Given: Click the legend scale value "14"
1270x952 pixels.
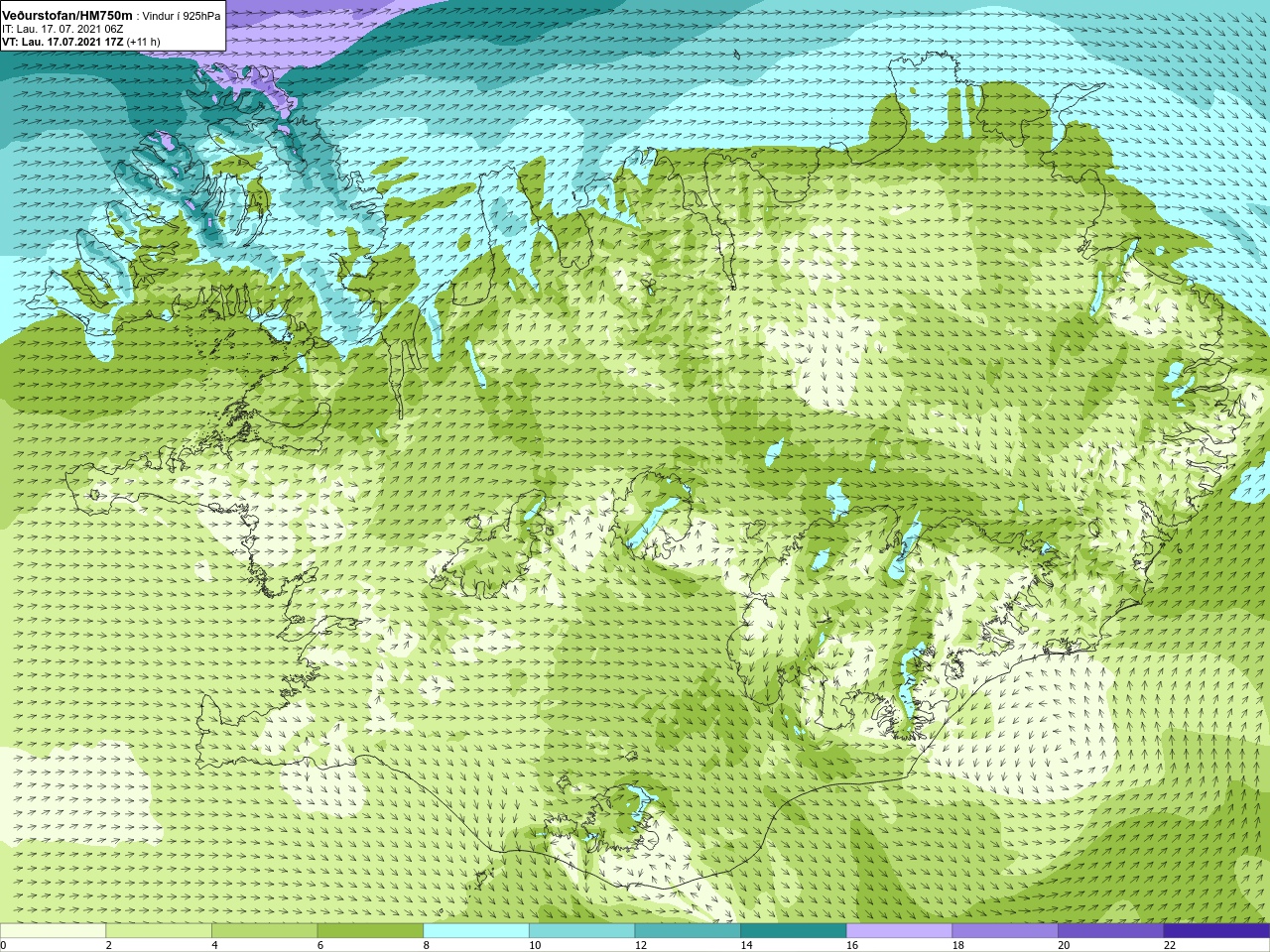Looking at the screenshot, I should tap(746, 945).
